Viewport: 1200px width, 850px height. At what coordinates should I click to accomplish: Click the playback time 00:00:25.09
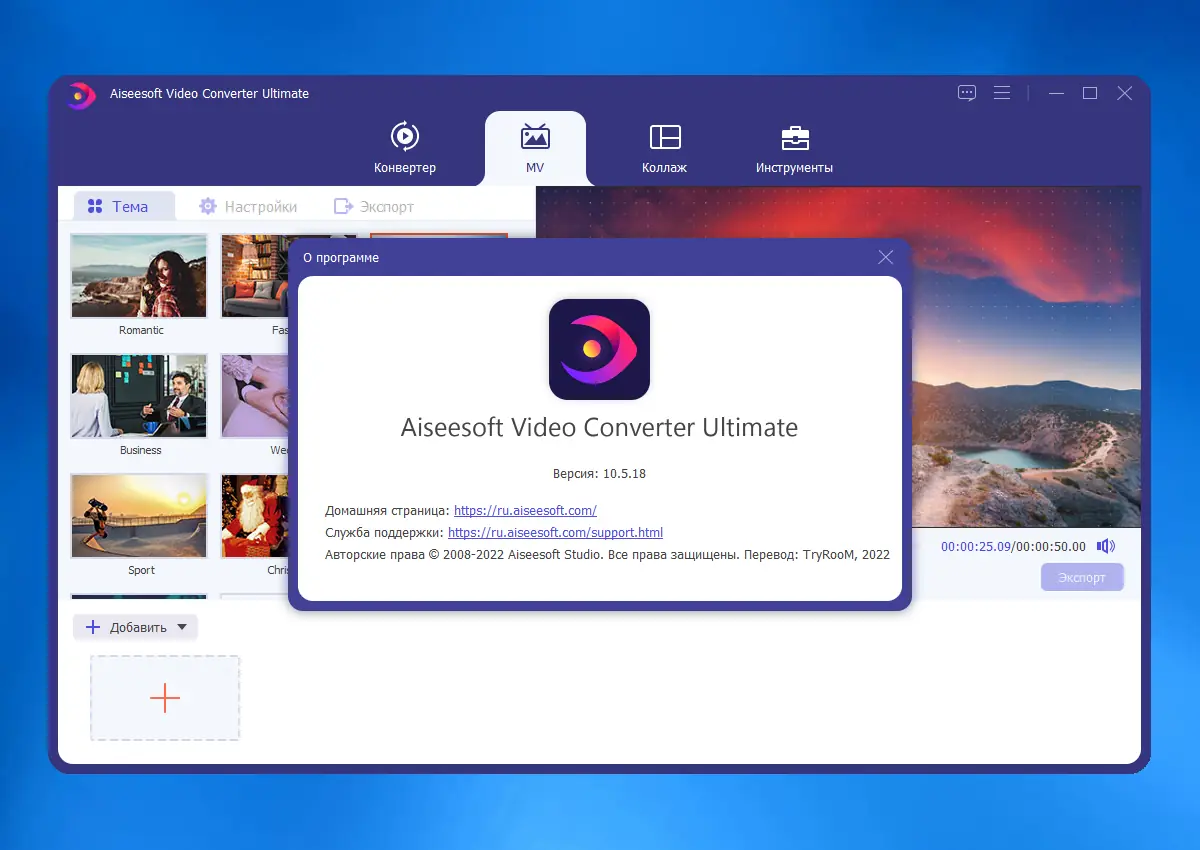pos(975,547)
